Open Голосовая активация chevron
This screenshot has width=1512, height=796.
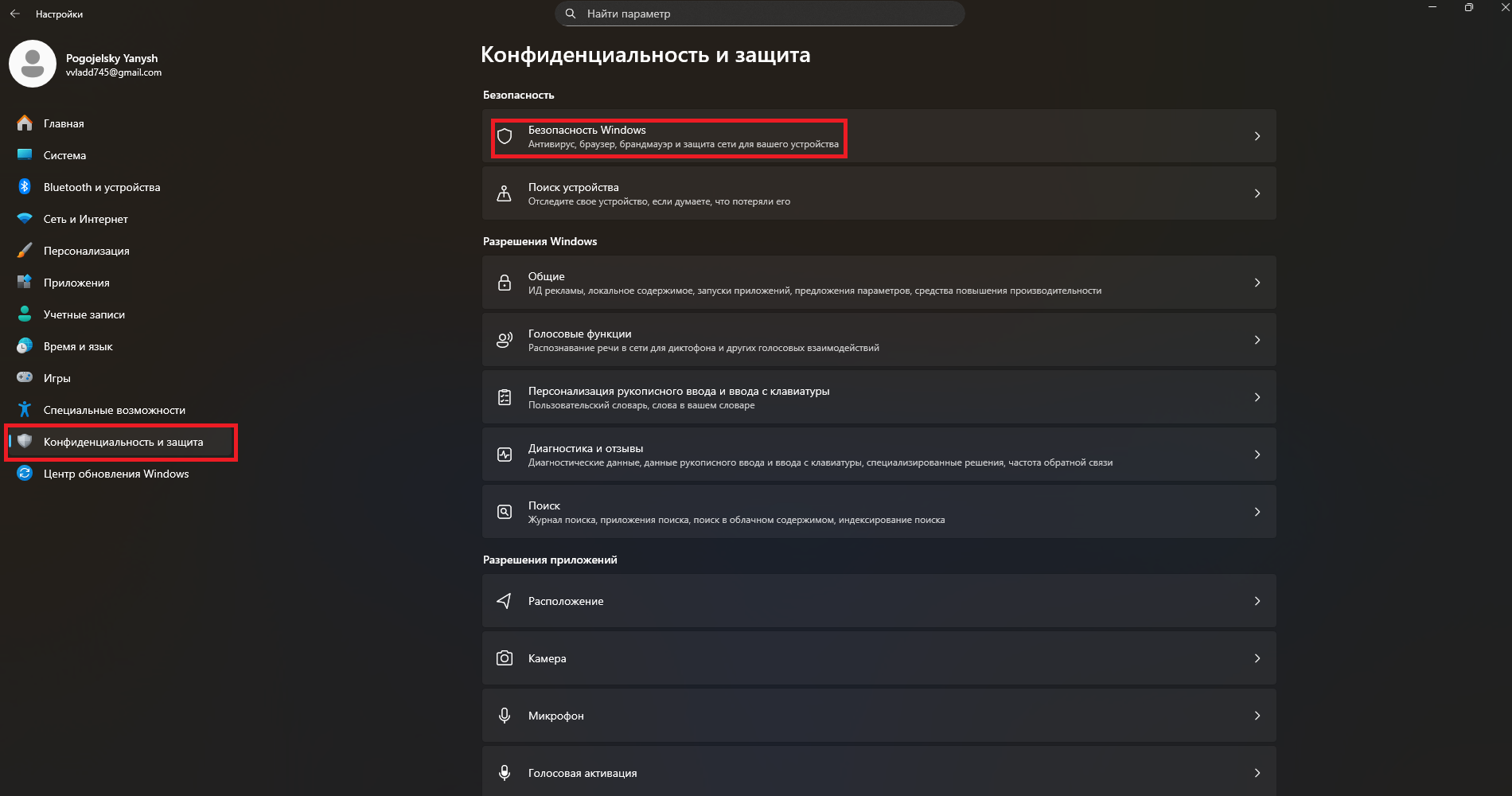coord(1257,773)
